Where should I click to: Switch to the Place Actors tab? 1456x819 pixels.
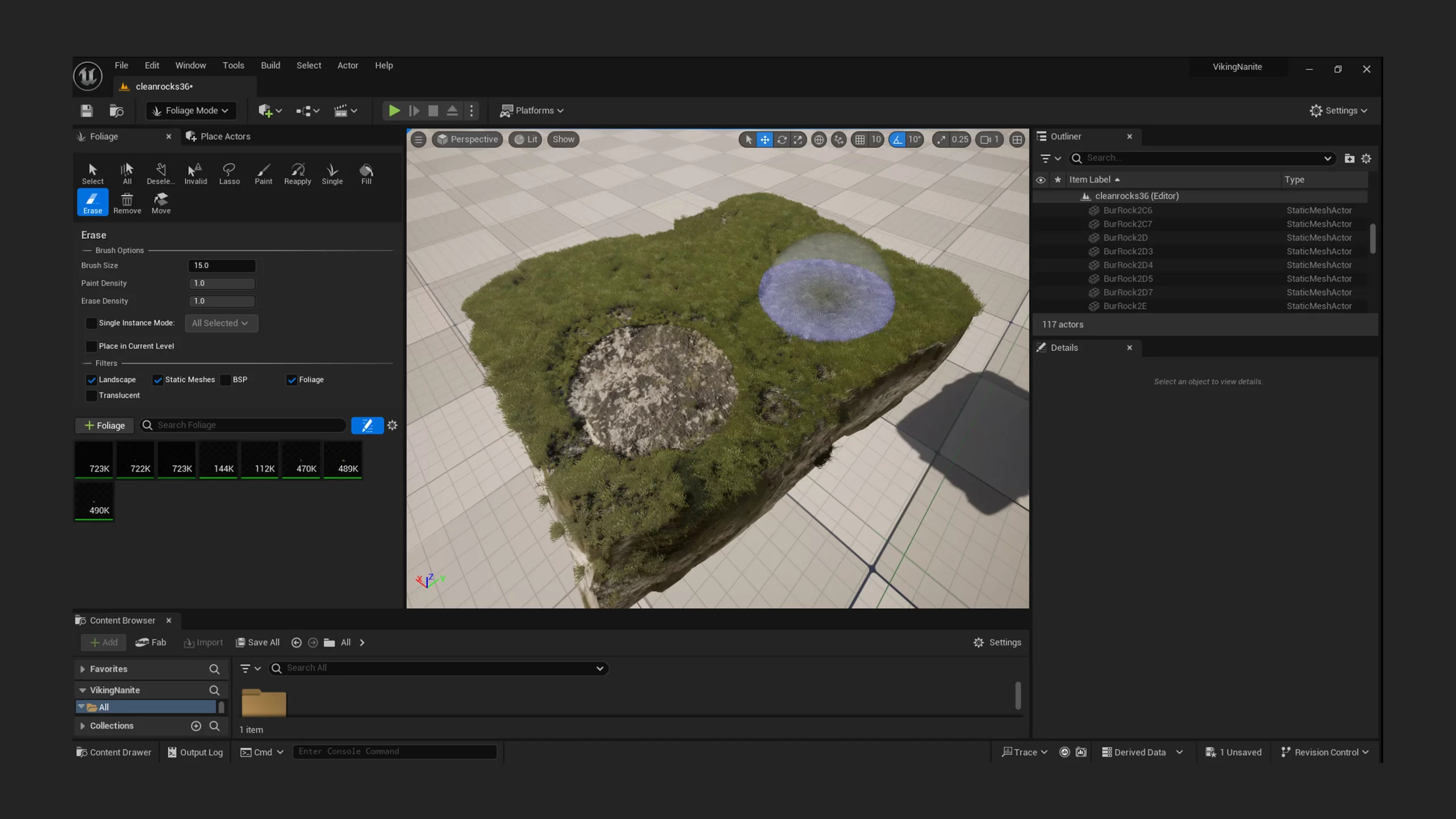tap(219, 136)
